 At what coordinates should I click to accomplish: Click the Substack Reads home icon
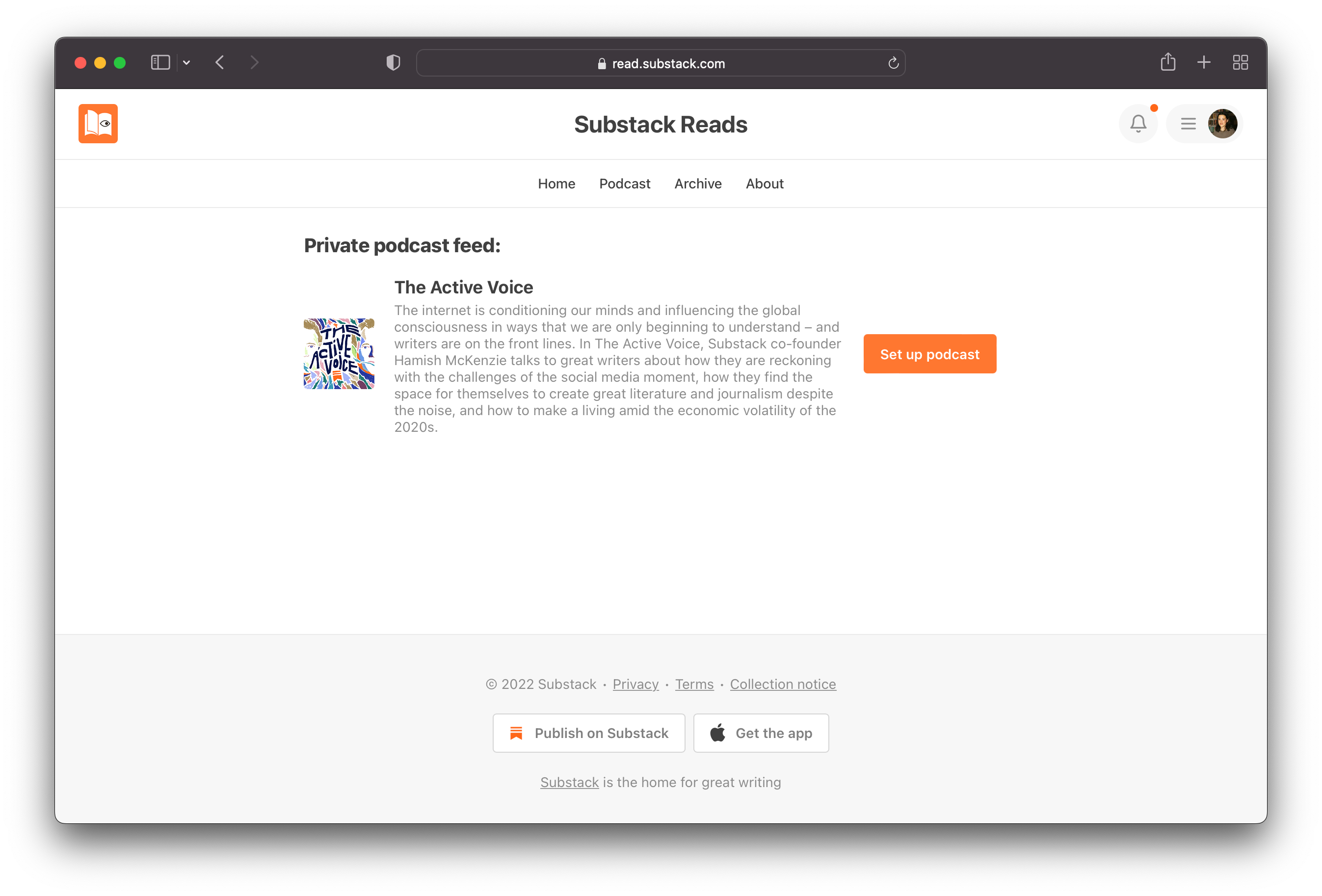[97, 123]
